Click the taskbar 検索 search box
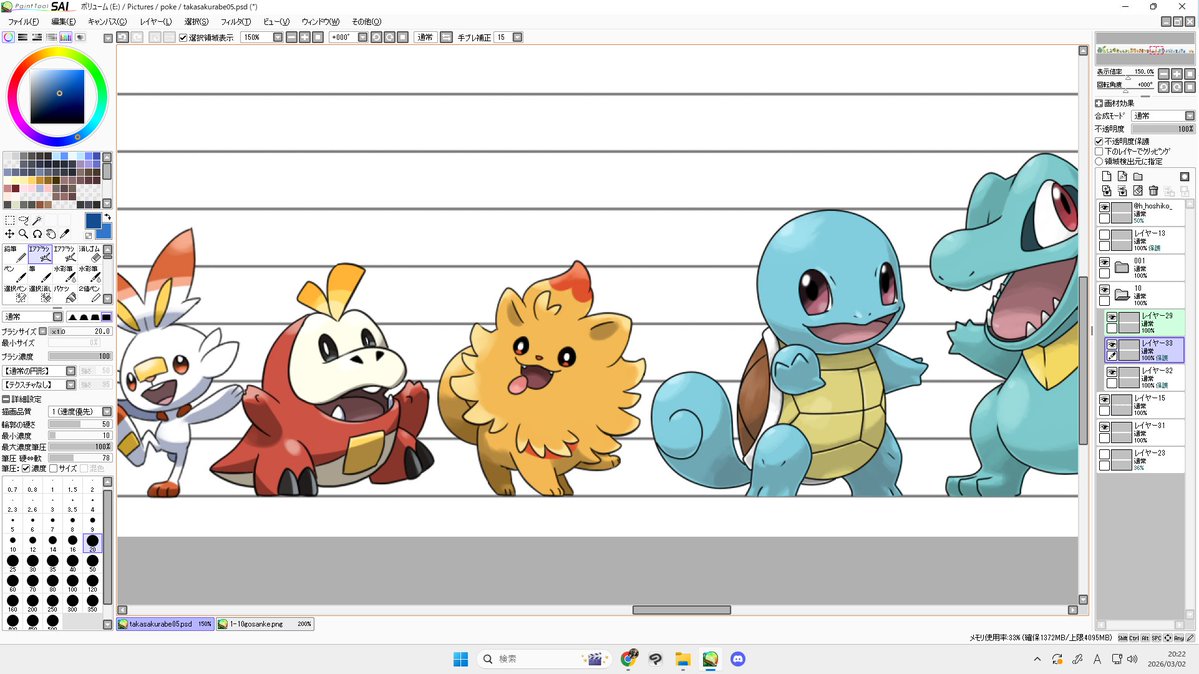Image resolution: width=1199 pixels, height=674 pixels. pos(544,659)
